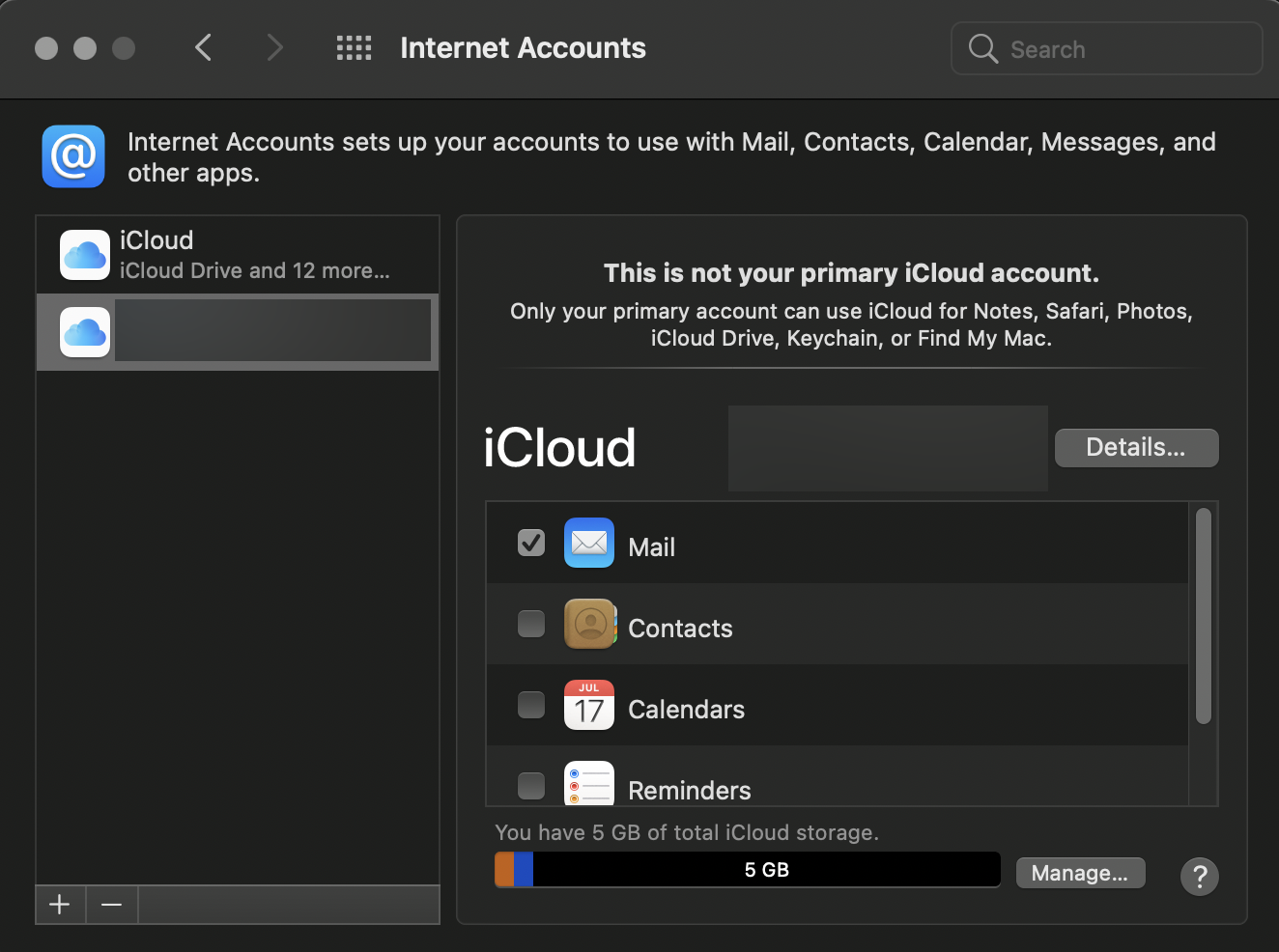The width and height of the screenshot is (1279, 952).
Task: Select the first iCloud account cloud icon
Action: 85,255
